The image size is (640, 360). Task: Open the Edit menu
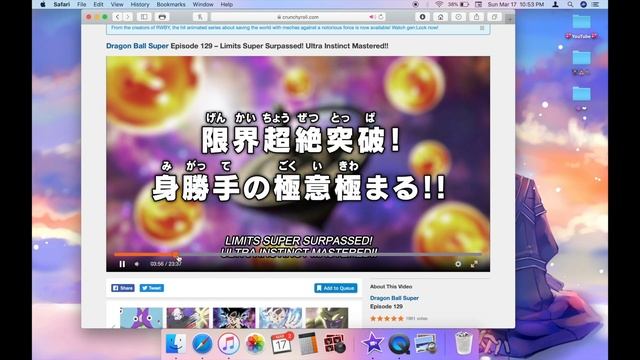(98, 4)
